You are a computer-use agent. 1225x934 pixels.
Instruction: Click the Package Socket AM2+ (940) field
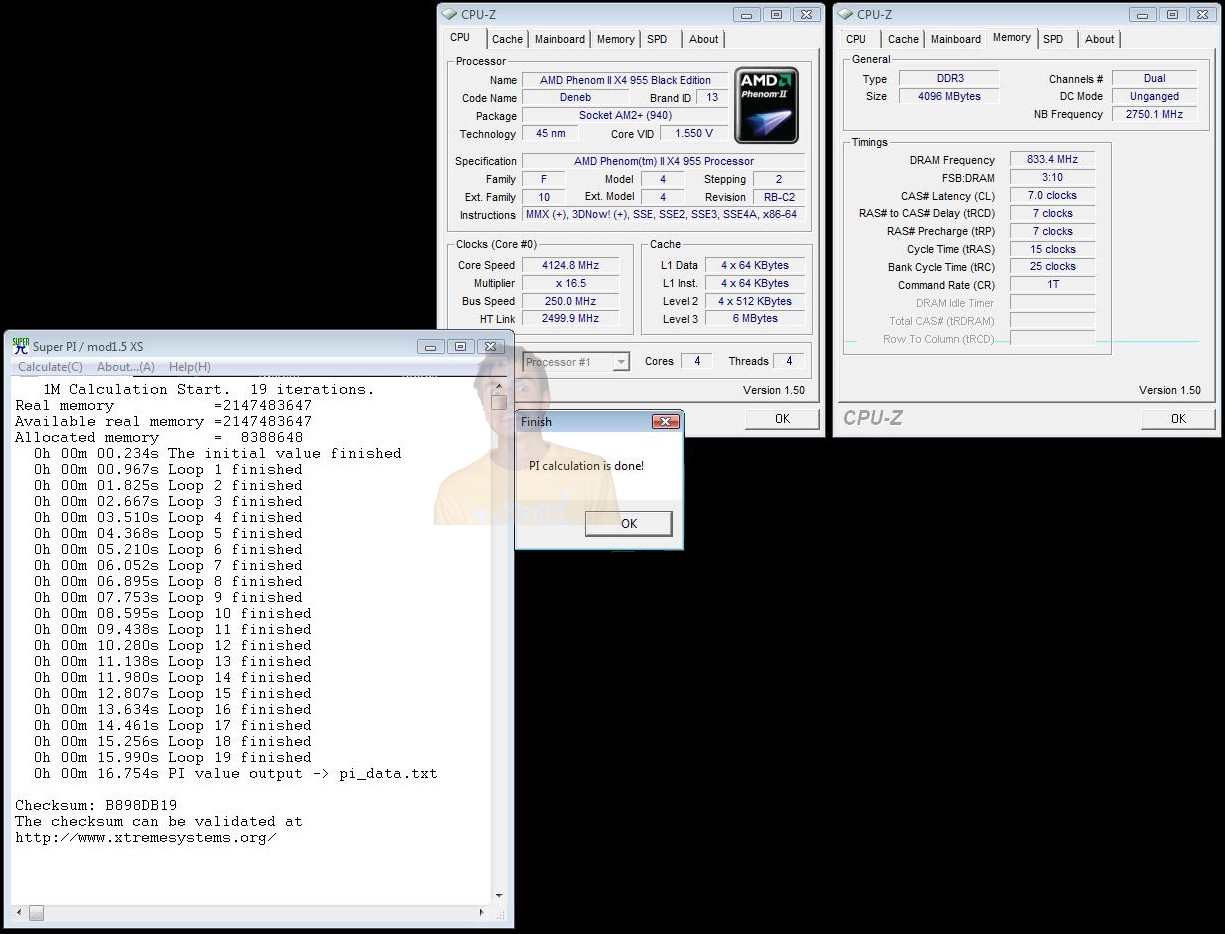[625, 116]
